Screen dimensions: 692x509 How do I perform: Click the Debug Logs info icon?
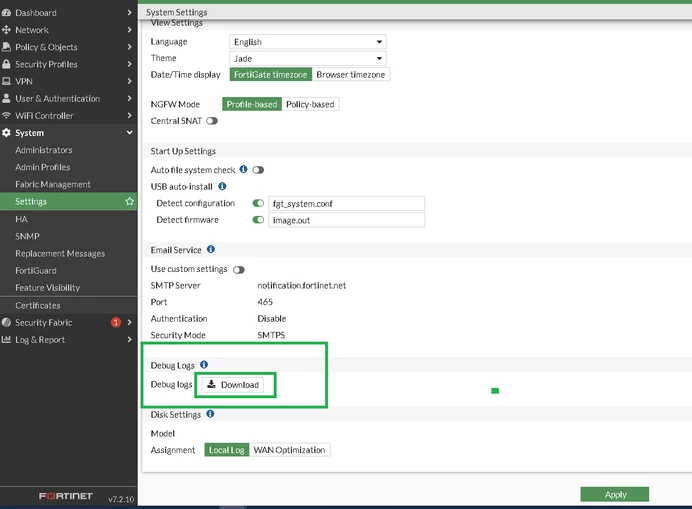click(x=204, y=365)
